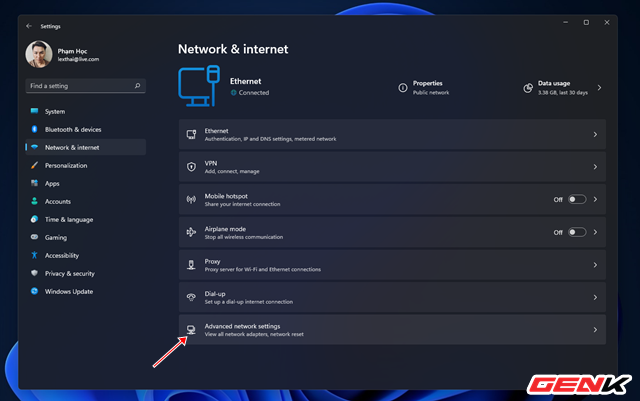Screen dimensions: 640x401
Task: Open Time & language category
Action: click(x=86, y=219)
